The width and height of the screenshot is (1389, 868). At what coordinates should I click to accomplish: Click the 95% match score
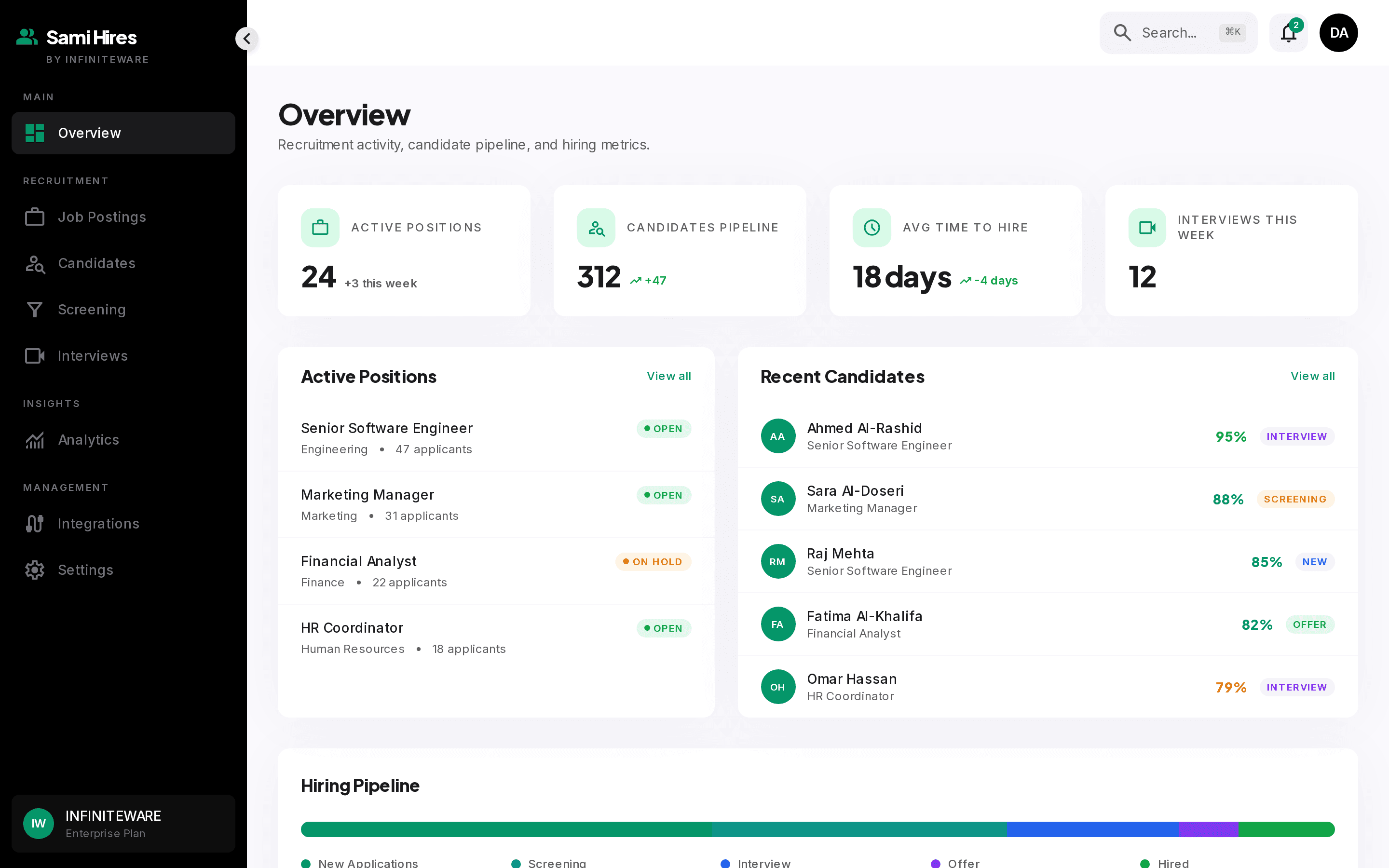(x=1231, y=437)
